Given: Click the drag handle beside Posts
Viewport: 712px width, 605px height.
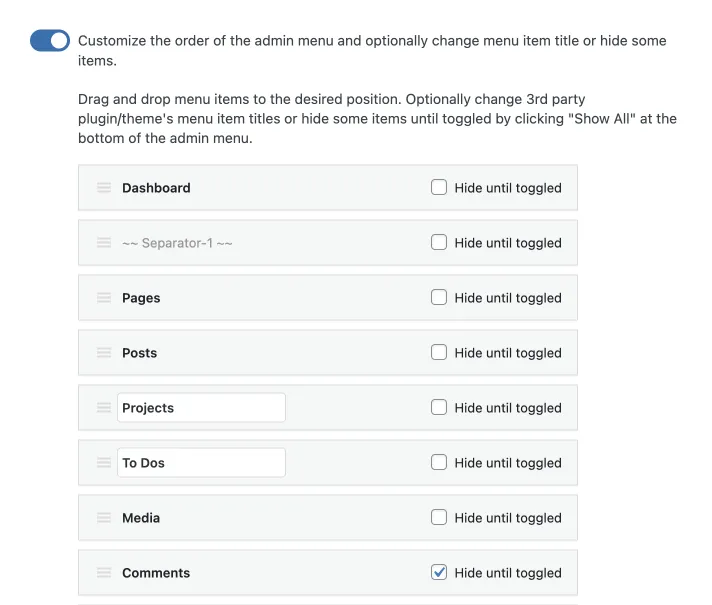Looking at the screenshot, I should pos(104,352).
